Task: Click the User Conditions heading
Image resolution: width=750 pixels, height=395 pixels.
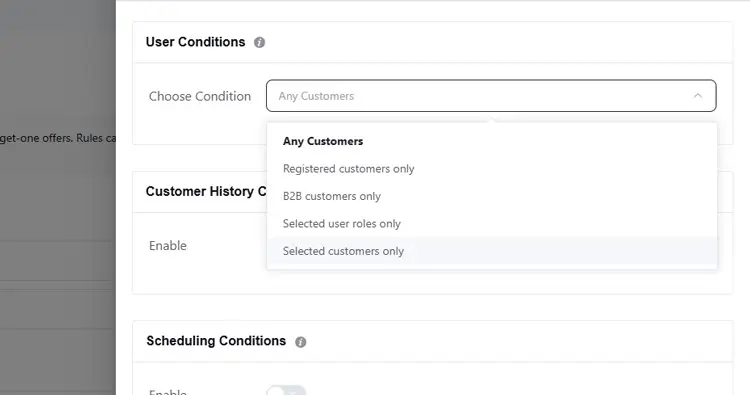Action: tap(195, 42)
